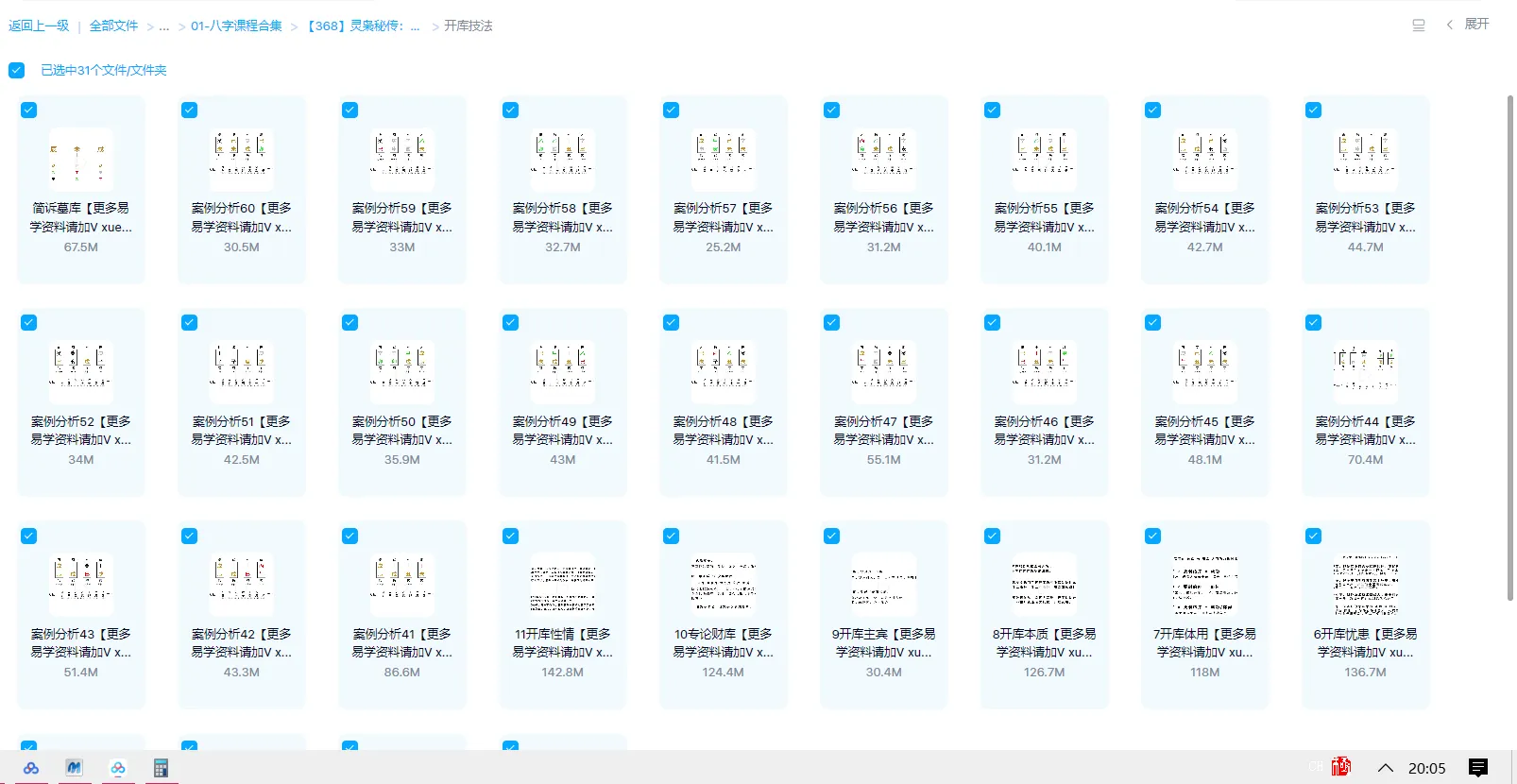Open the 案例分析51 video thumbnail
The height and width of the screenshot is (784, 1517).
tap(242, 372)
